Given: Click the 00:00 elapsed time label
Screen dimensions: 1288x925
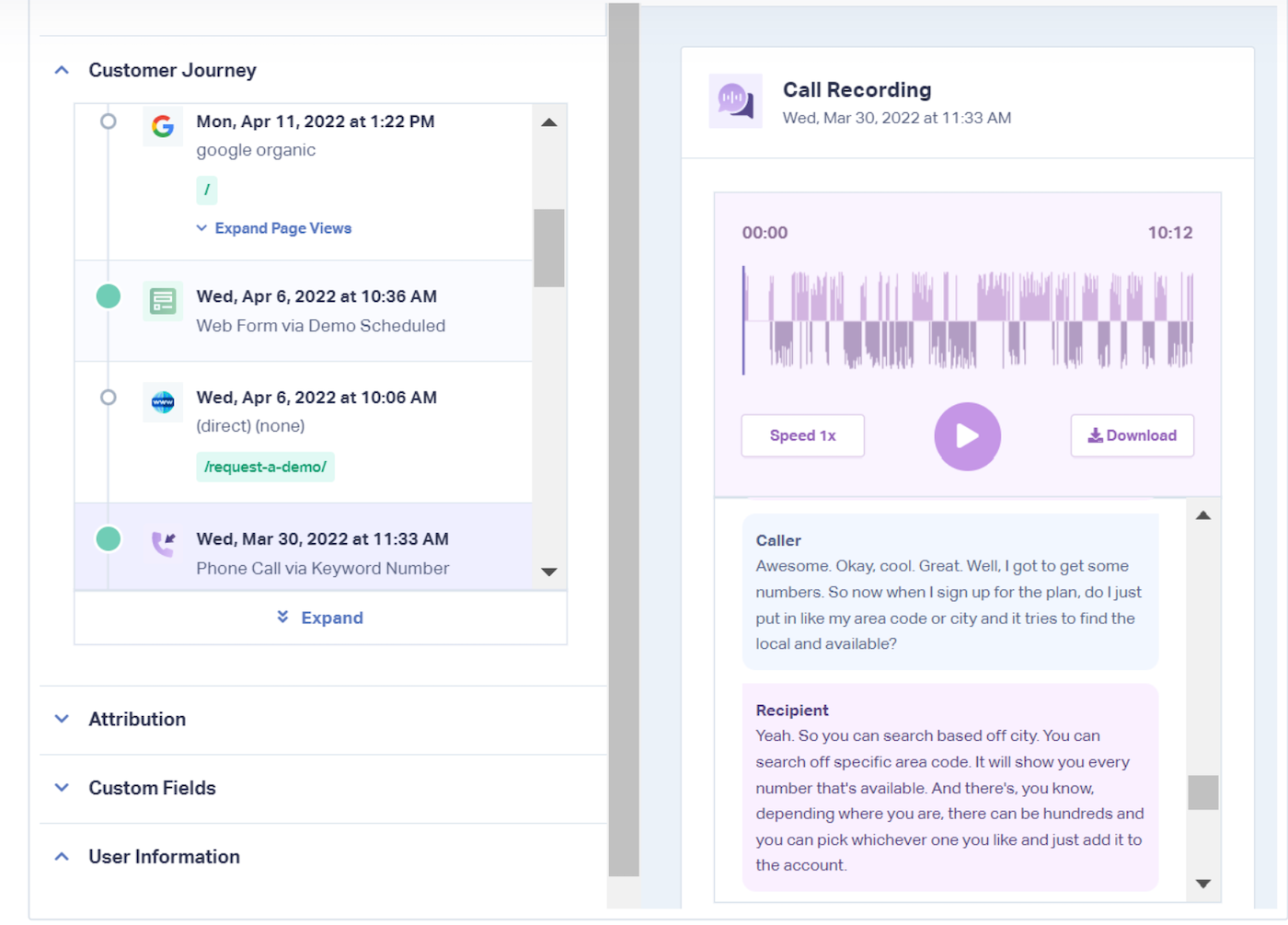Looking at the screenshot, I should tap(765, 233).
